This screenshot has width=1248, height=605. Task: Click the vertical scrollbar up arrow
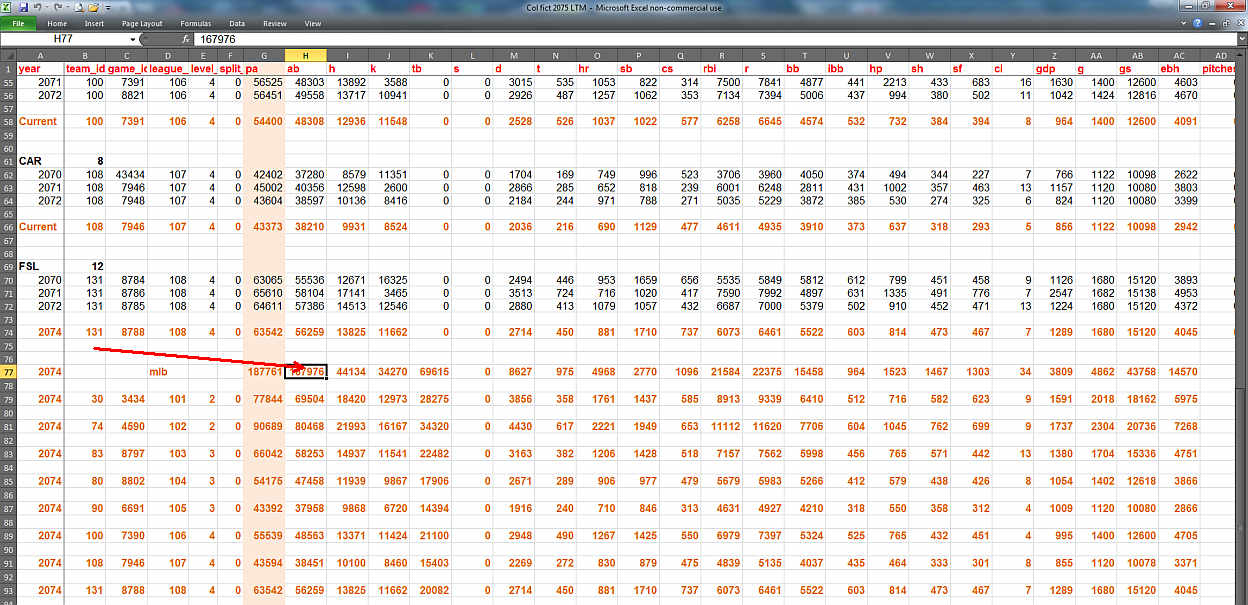click(1240, 55)
